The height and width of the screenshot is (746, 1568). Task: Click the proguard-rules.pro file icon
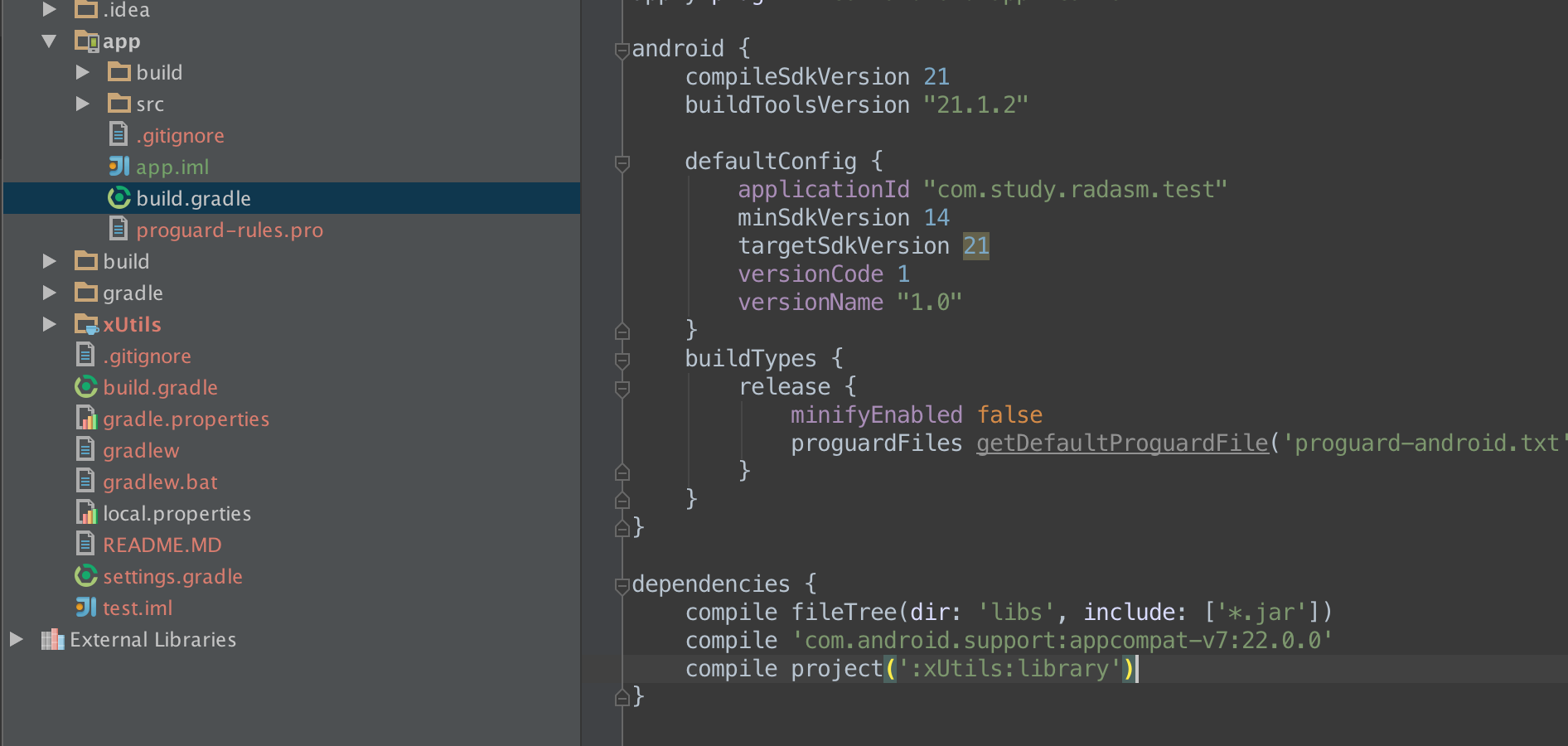119,229
